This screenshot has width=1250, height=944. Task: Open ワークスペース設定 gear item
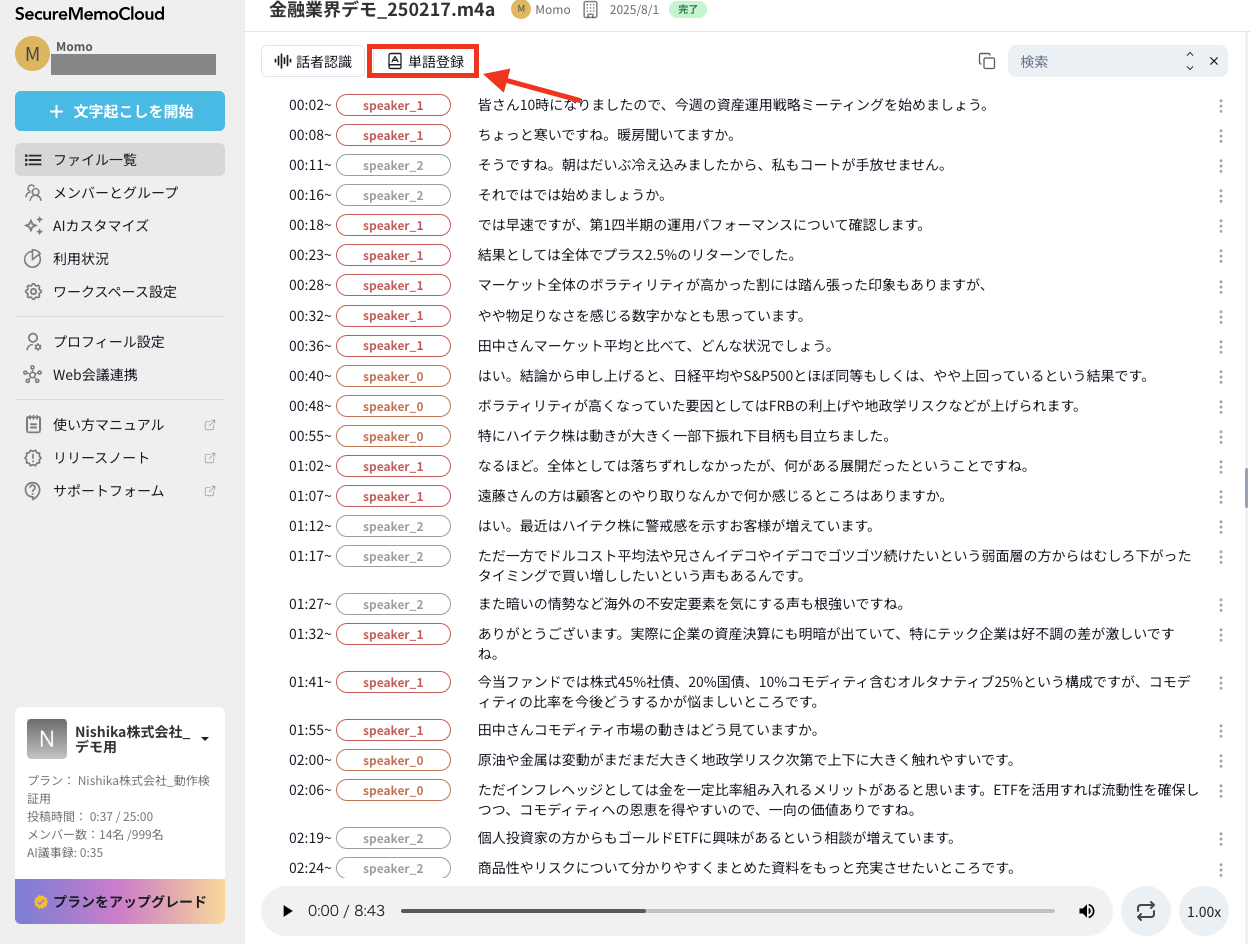pyautogui.click(x=114, y=292)
